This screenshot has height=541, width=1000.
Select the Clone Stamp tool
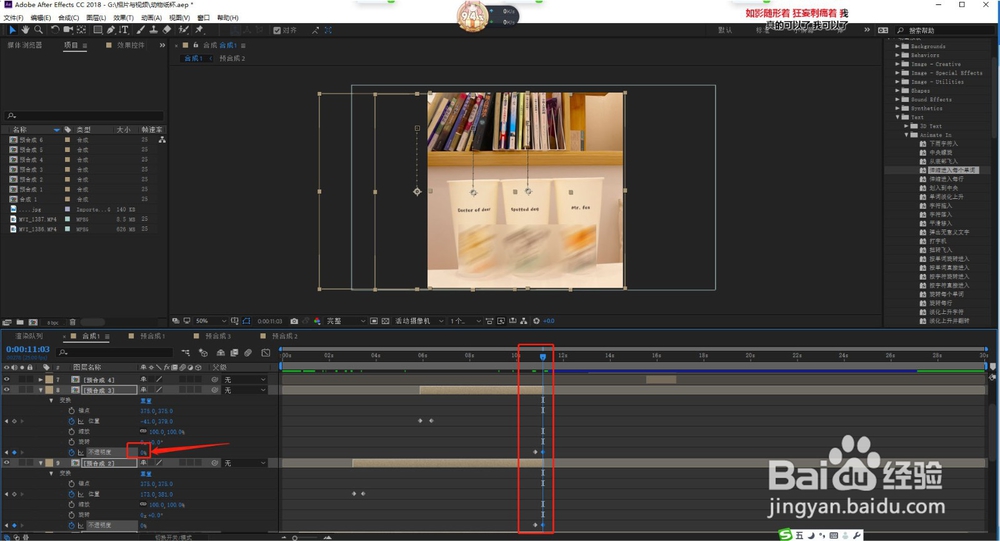tap(154, 30)
